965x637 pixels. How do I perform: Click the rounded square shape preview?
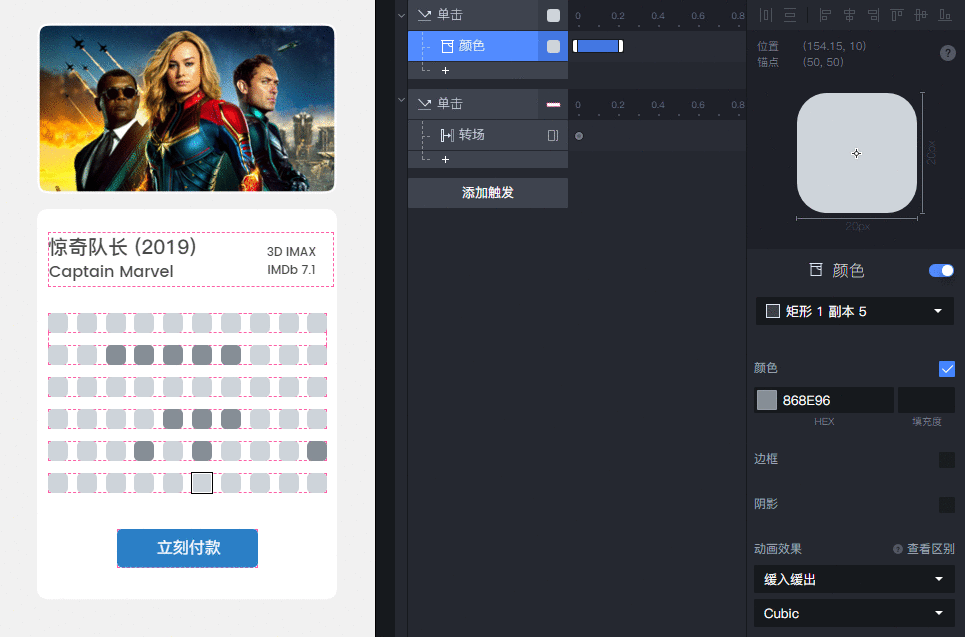[857, 153]
